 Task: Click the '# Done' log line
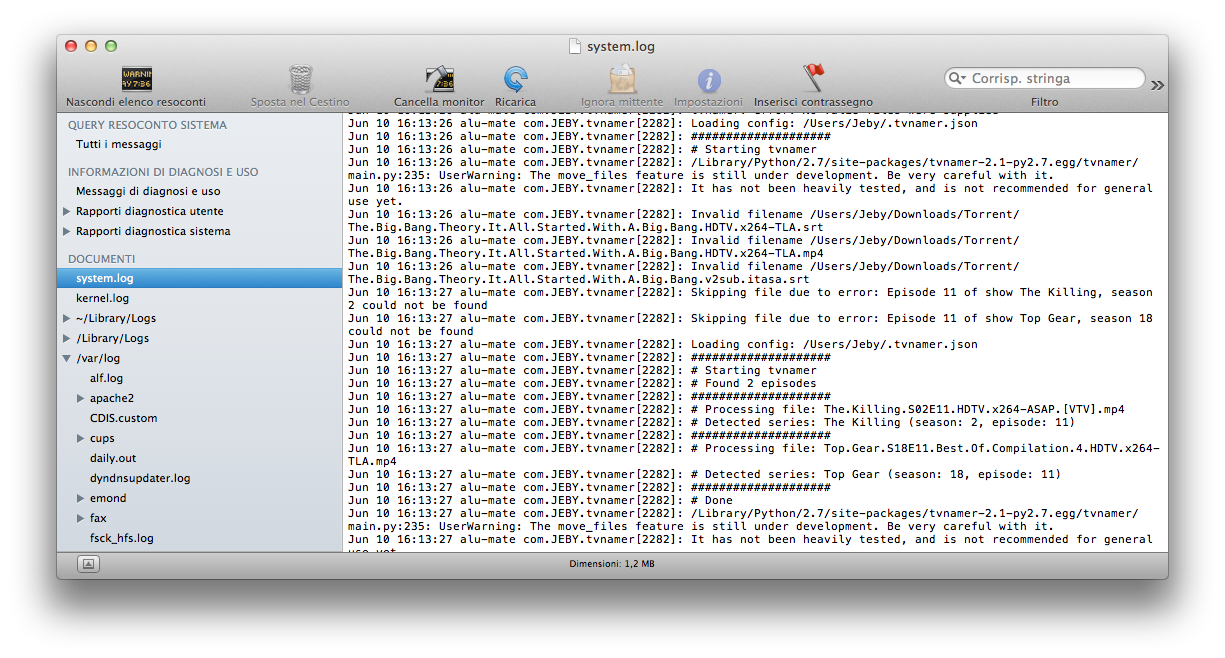coord(540,500)
